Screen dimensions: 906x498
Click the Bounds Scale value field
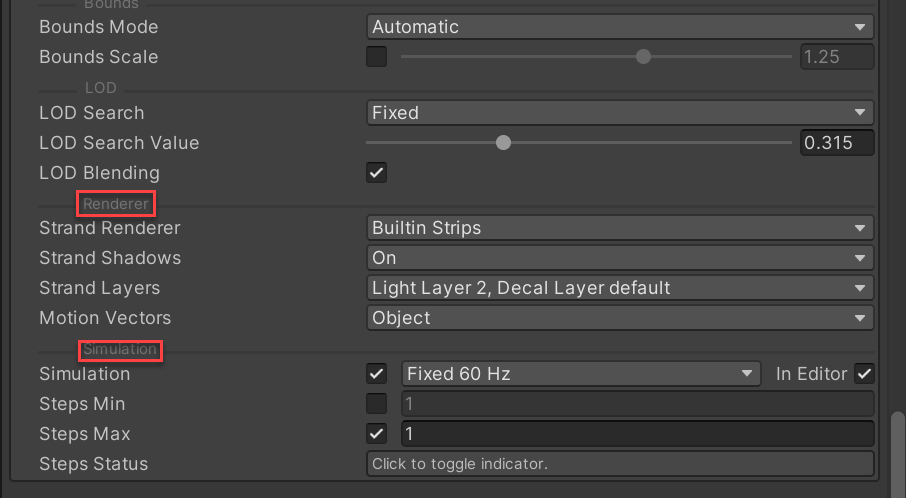click(836, 57)
